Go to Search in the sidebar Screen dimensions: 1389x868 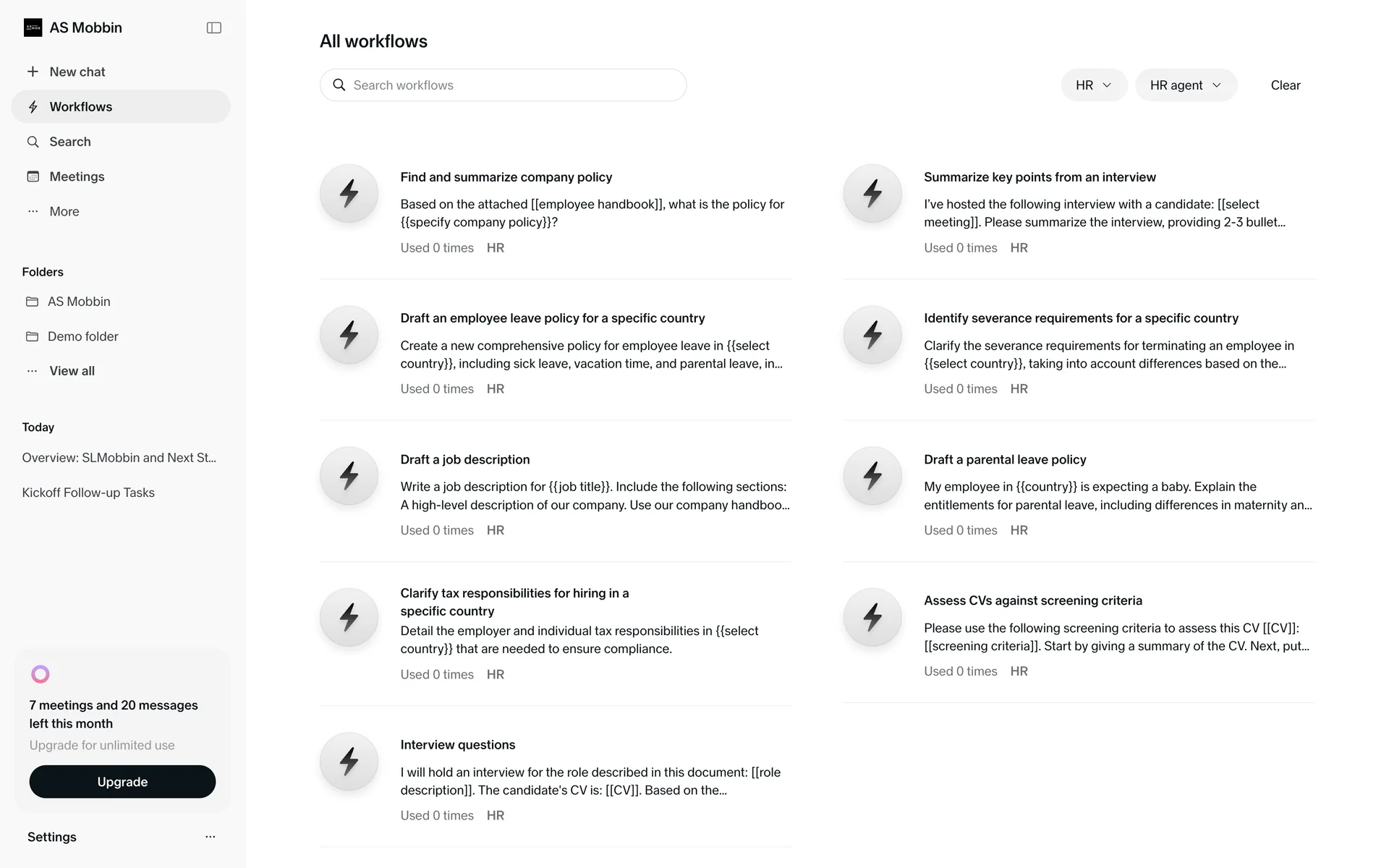[x=69, y=142]
